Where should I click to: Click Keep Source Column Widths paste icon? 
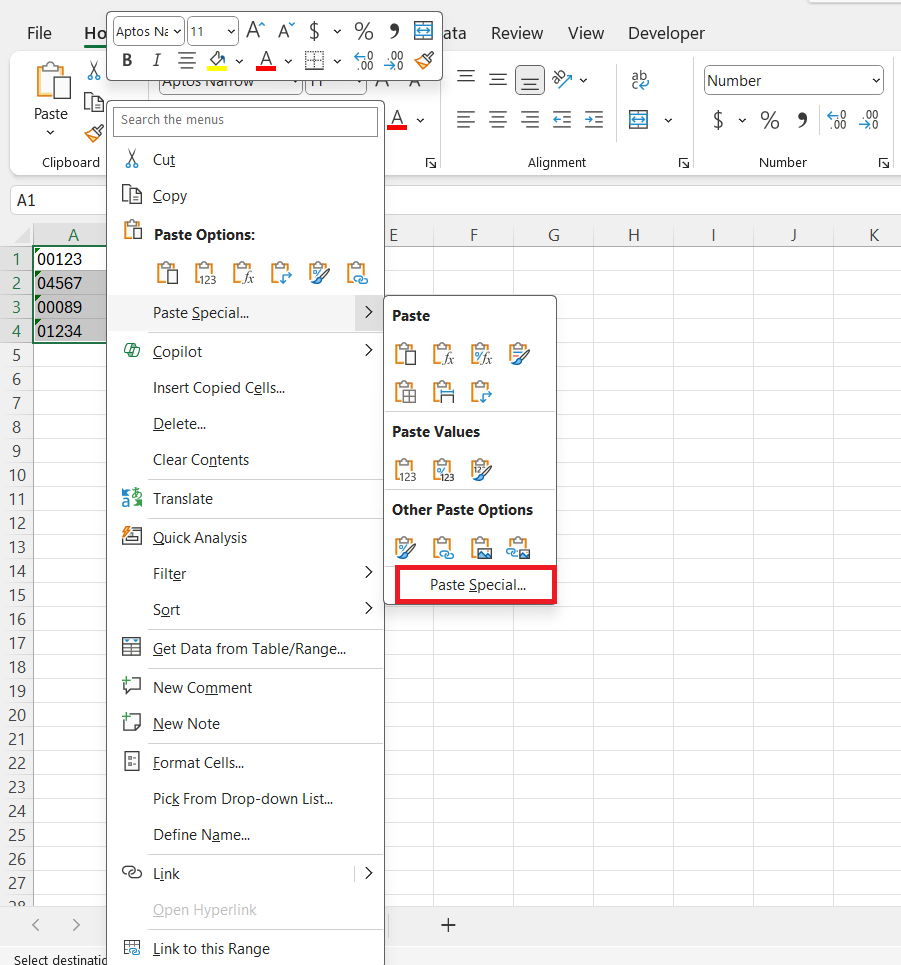[x=443, y=391]
